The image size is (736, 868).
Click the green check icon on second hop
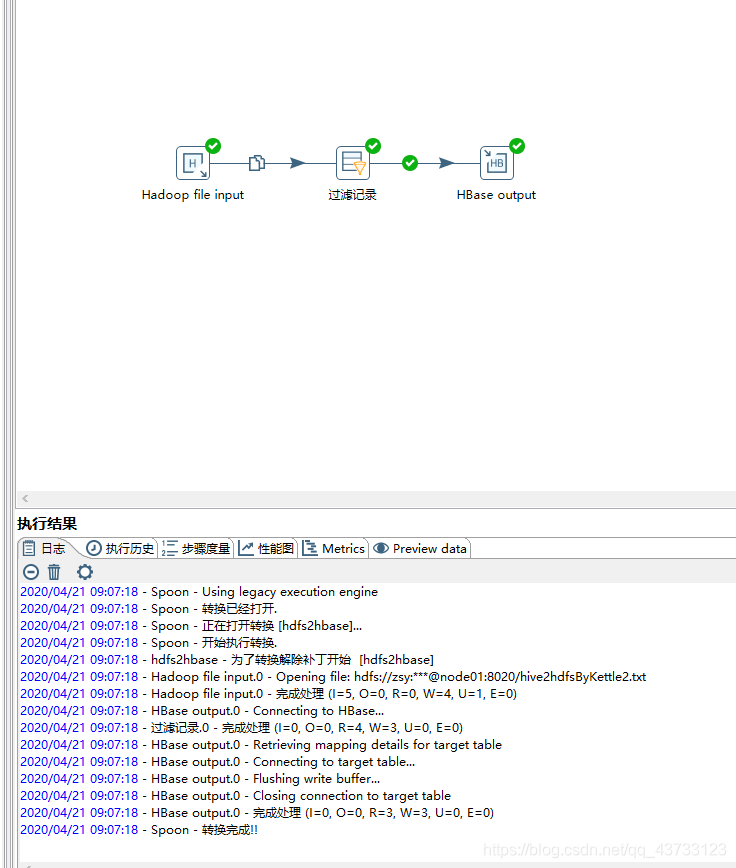410,163
